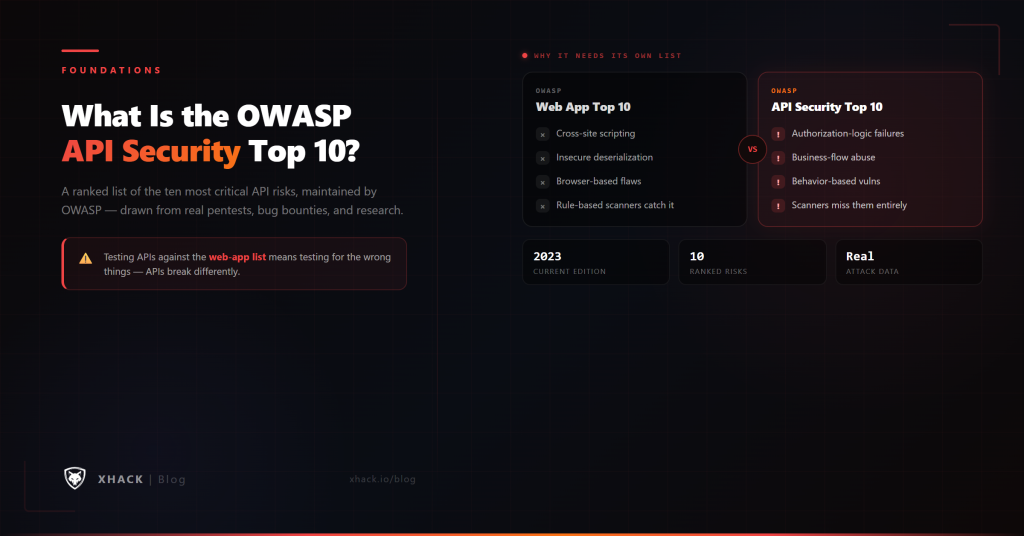The width and height of the screenshot is (1024, 536).
Task: Click the x icon beside Cross-site scripting
Action: coord(543,134)
